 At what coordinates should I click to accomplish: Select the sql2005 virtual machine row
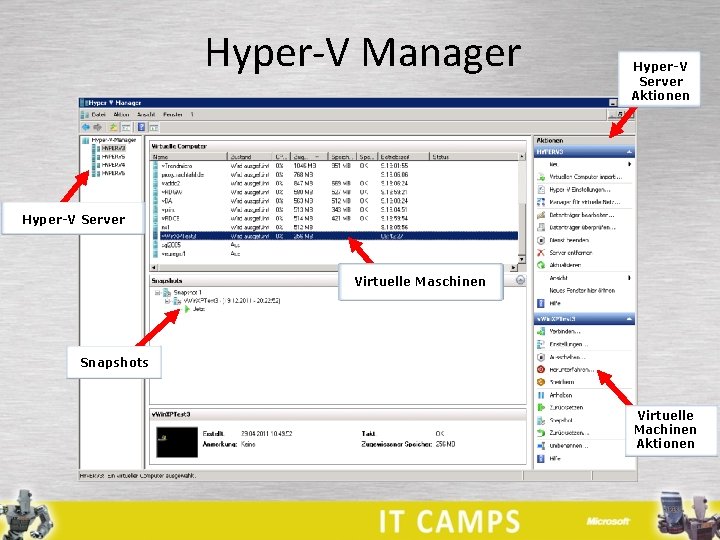335,245
